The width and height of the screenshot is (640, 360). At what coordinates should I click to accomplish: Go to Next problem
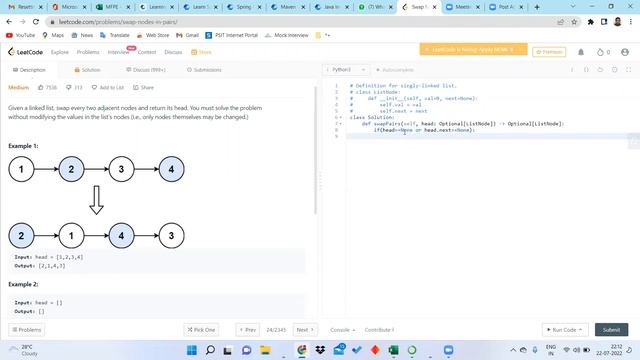tap(305, 330)
